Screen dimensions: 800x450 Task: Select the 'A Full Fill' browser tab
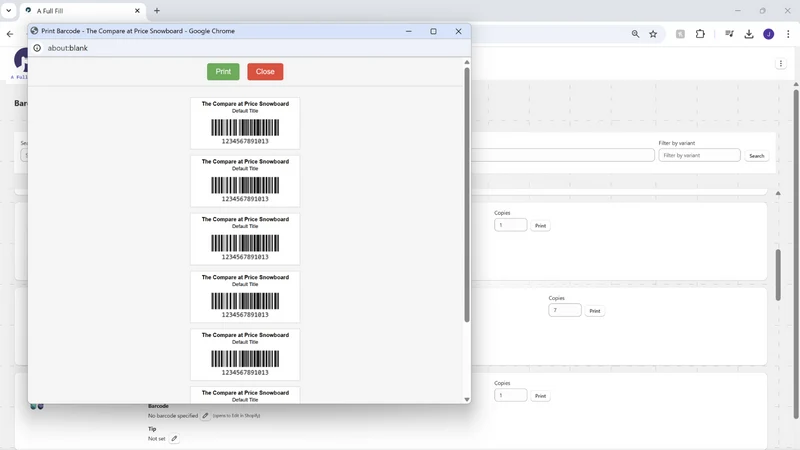[x=82, y=11]
